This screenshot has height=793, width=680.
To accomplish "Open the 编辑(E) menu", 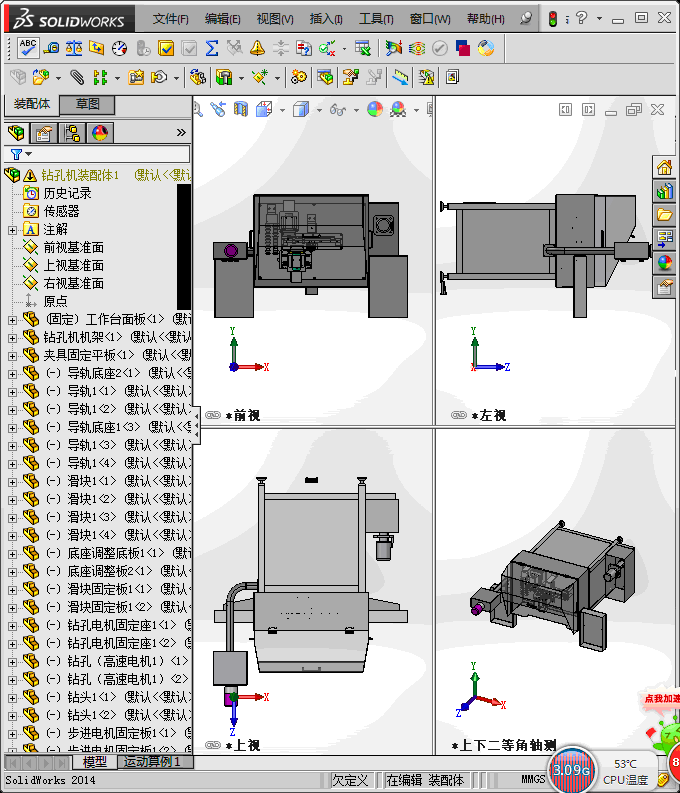I will [222, 19].
